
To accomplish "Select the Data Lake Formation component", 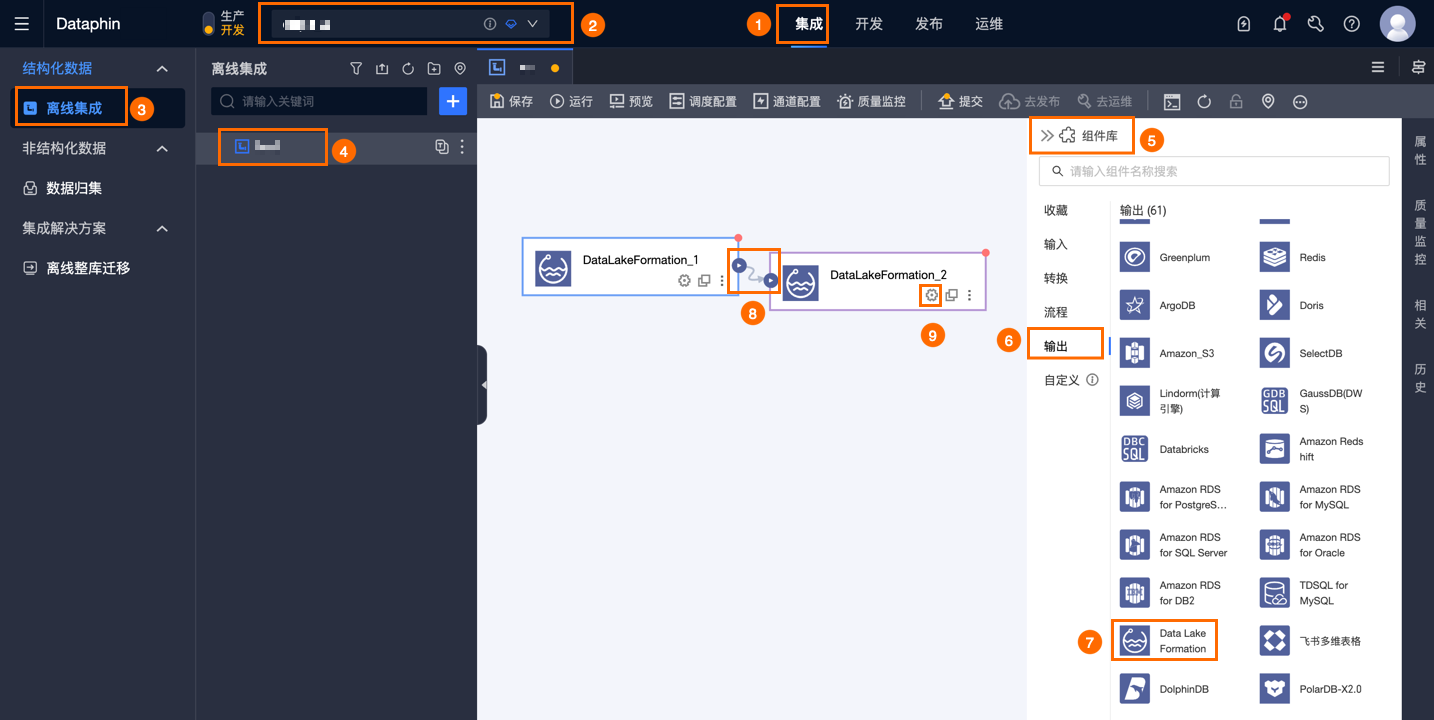I will 1165,641.
